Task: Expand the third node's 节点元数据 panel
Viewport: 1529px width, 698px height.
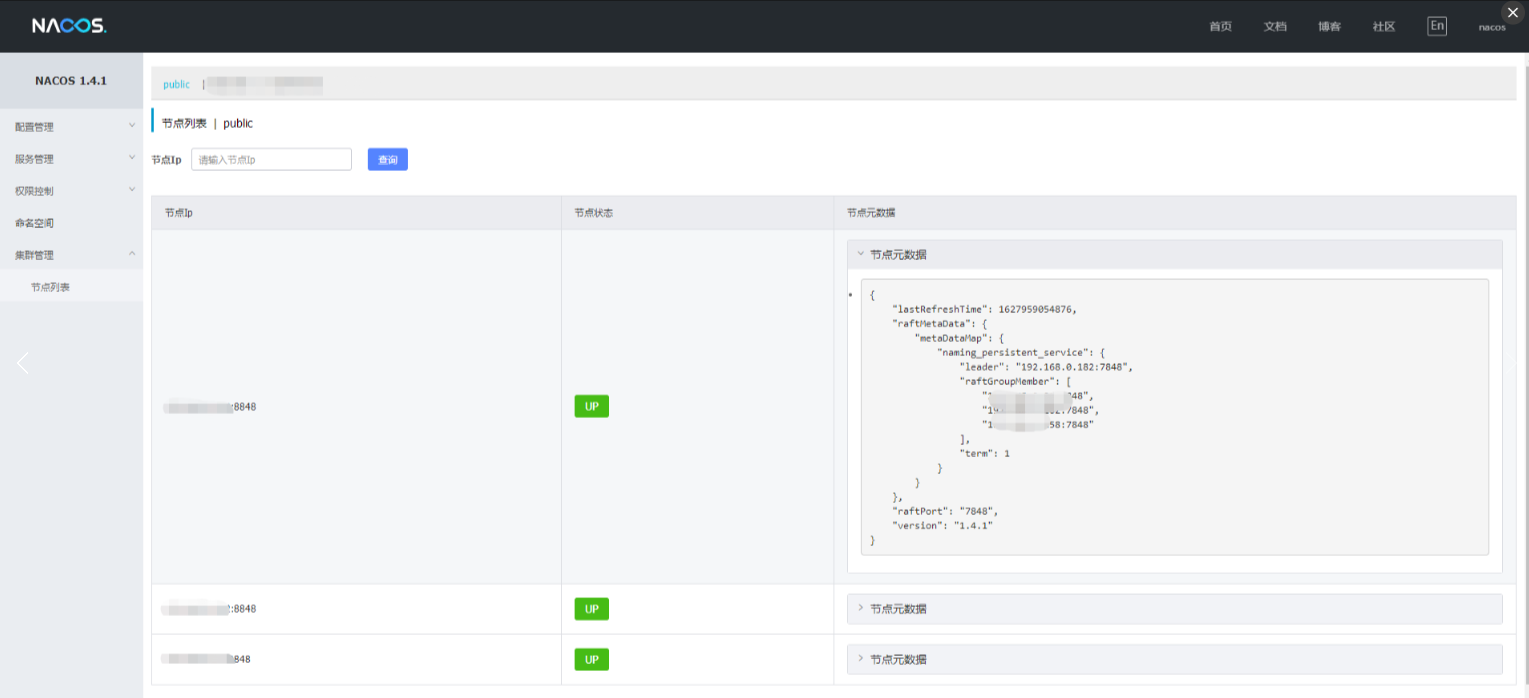Action: pyautogui.click(x=1174, y=660)
